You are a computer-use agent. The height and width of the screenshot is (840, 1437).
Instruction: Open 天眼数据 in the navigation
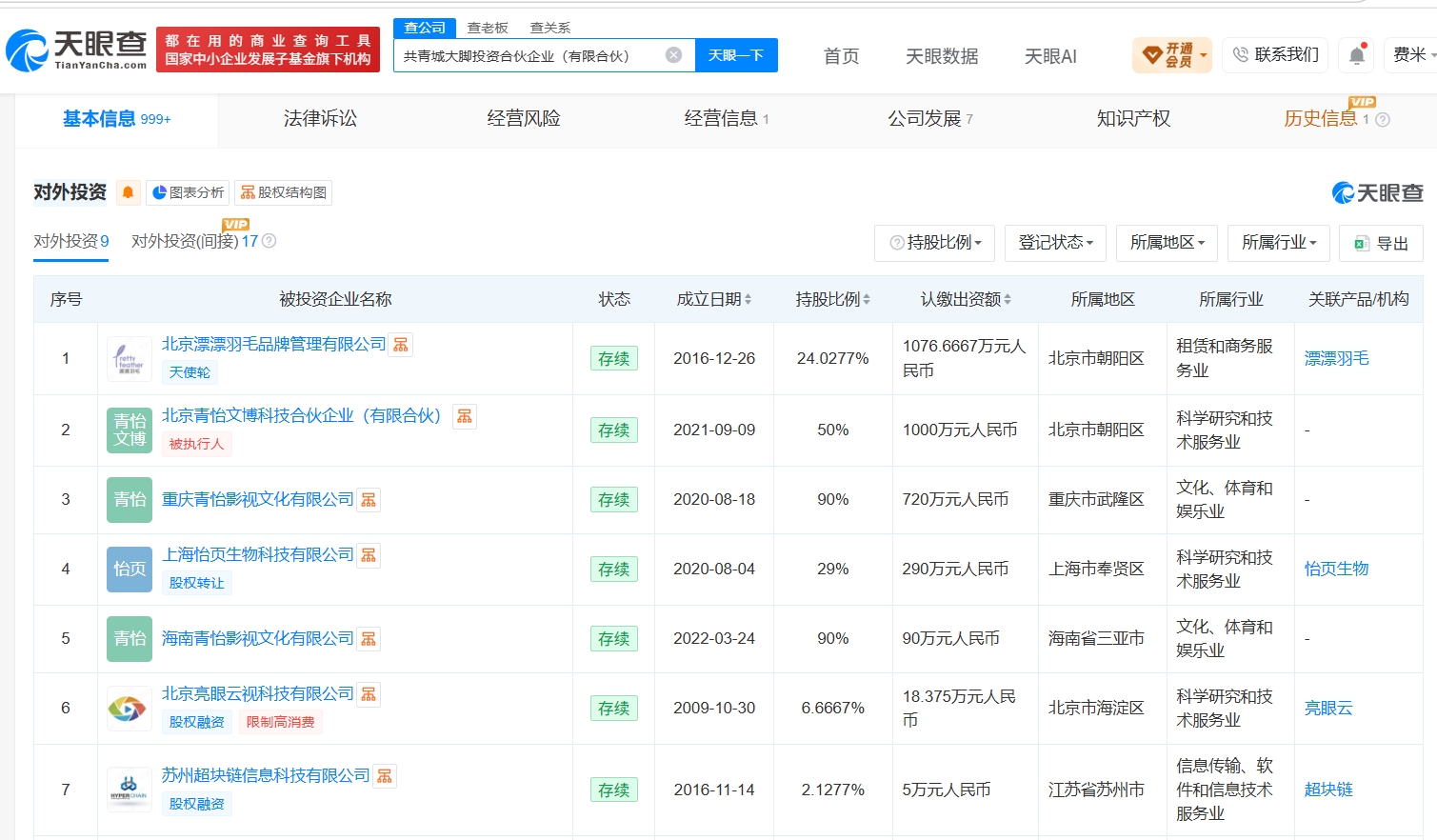pos(942,56)
